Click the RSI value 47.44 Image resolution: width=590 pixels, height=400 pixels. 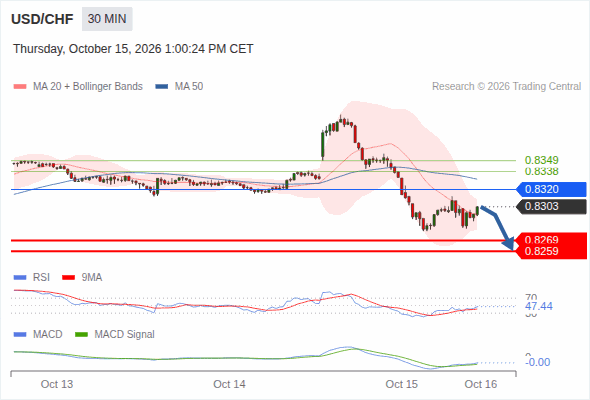point(539,307)
